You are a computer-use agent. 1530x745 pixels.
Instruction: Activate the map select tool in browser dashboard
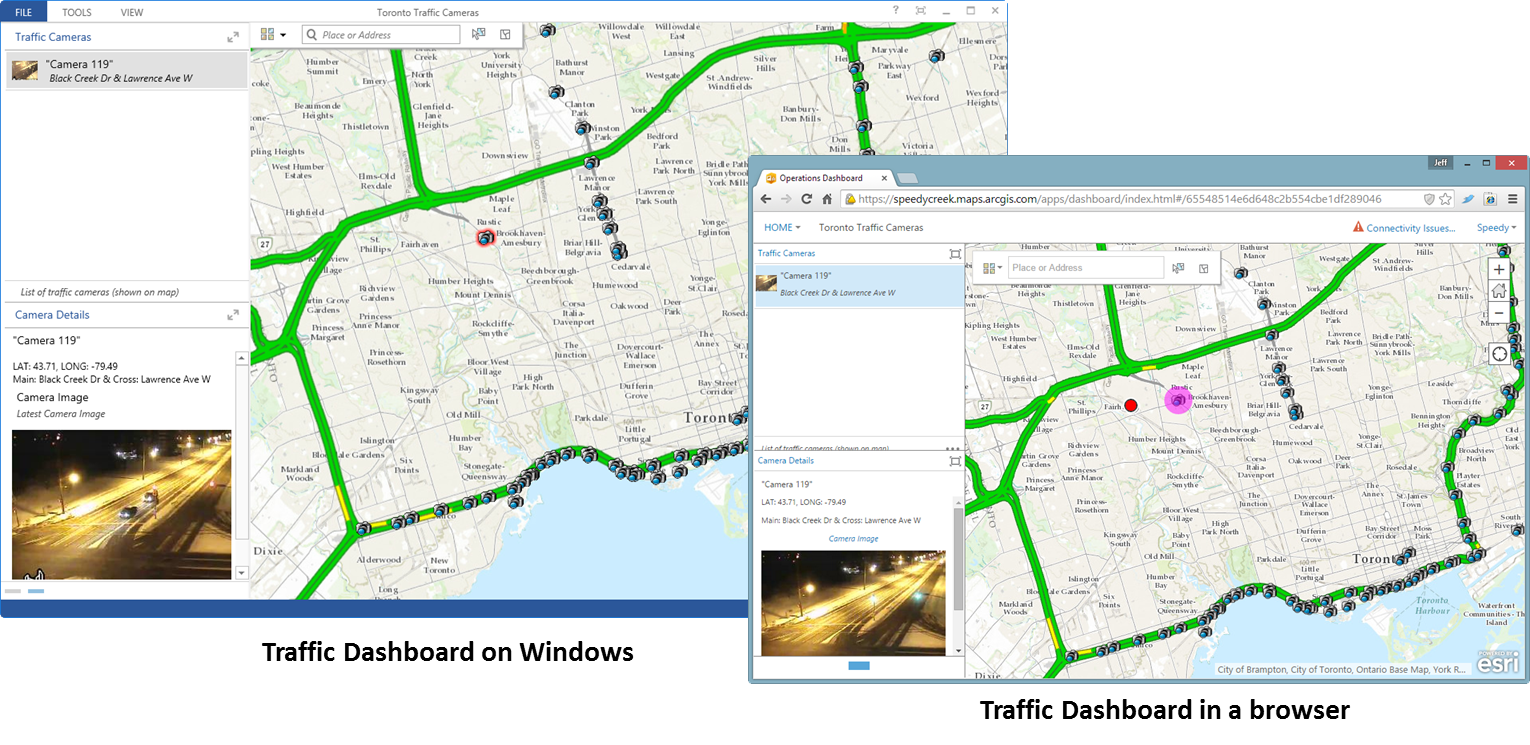pyautogui.click(x=1179, y=268)
